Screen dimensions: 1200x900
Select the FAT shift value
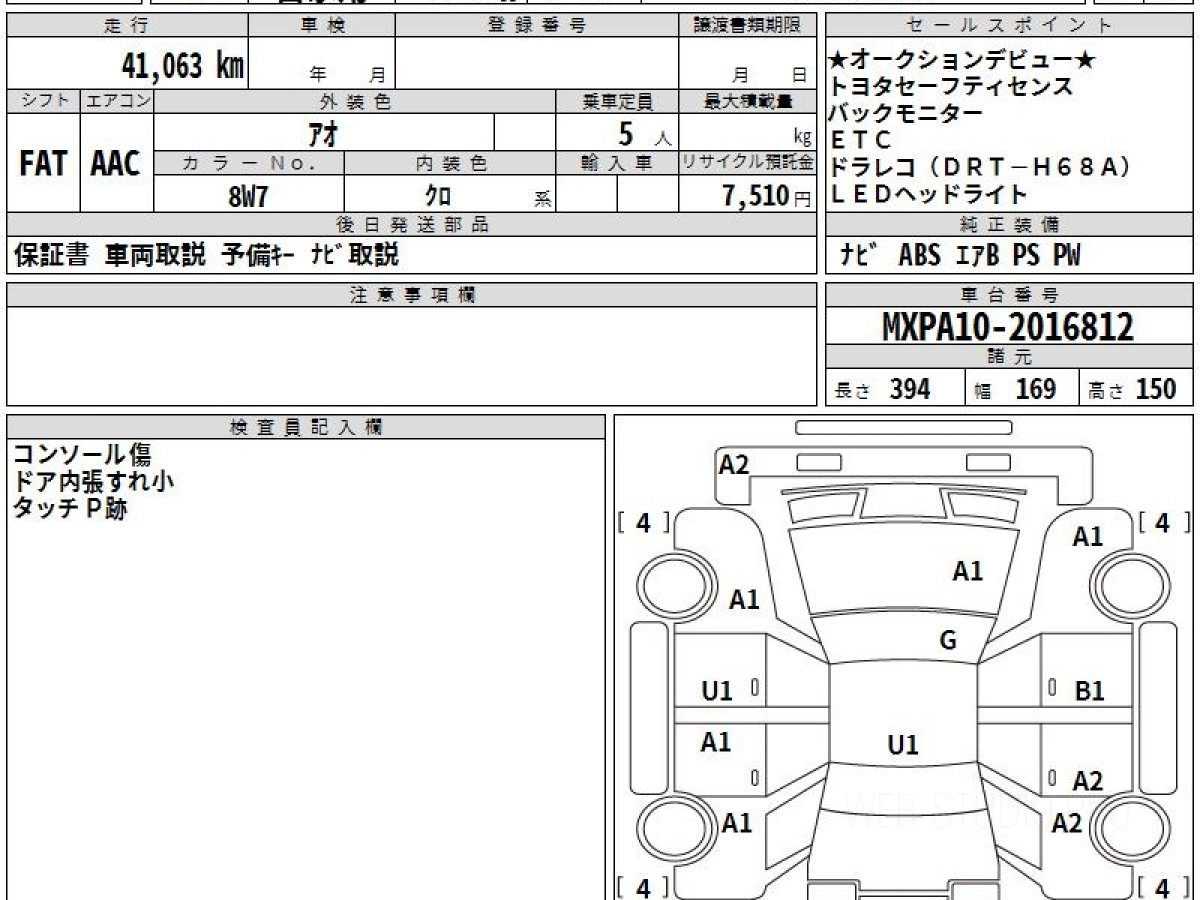coord(43,163)
